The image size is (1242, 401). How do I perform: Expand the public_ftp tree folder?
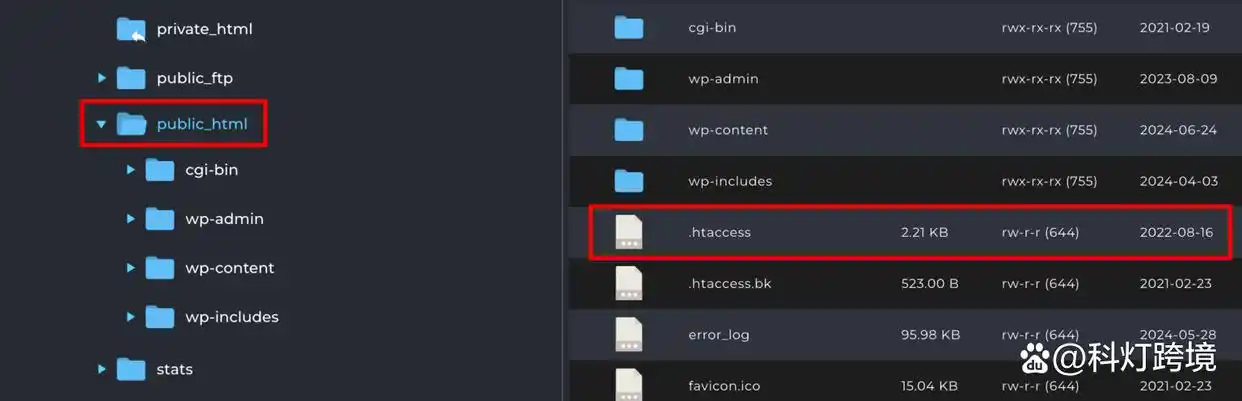[x=101, y=78]
